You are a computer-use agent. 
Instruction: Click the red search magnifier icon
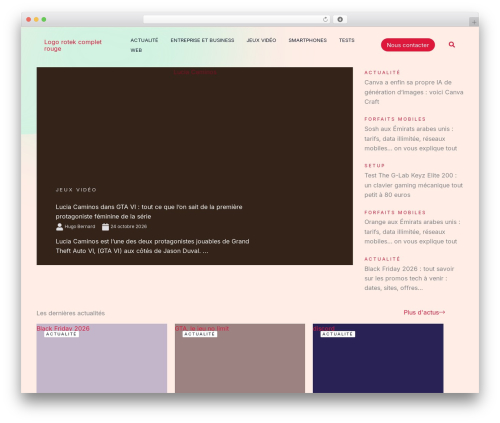tap(452, 45)
